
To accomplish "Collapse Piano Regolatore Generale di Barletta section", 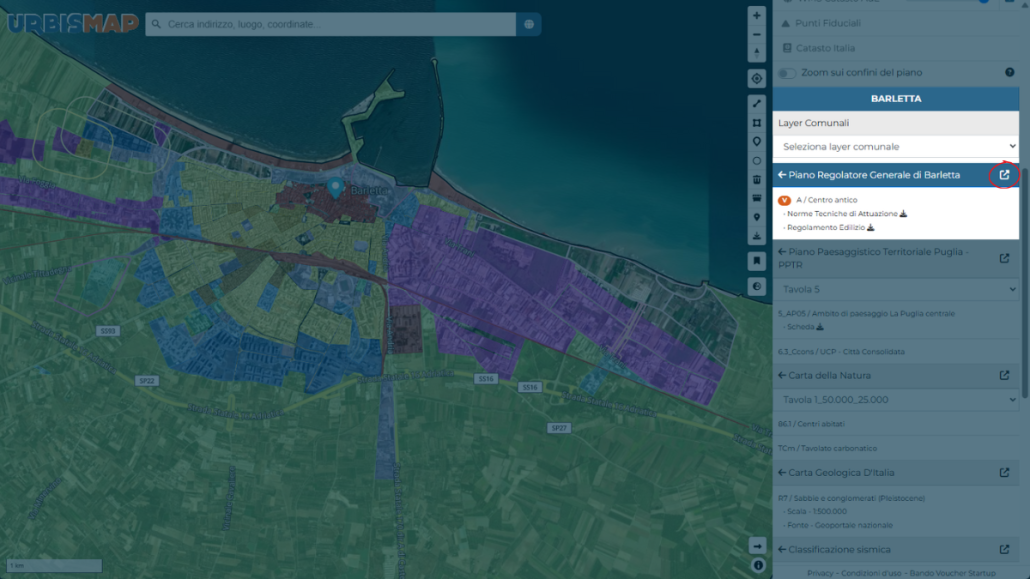I will tap(782, 175).
